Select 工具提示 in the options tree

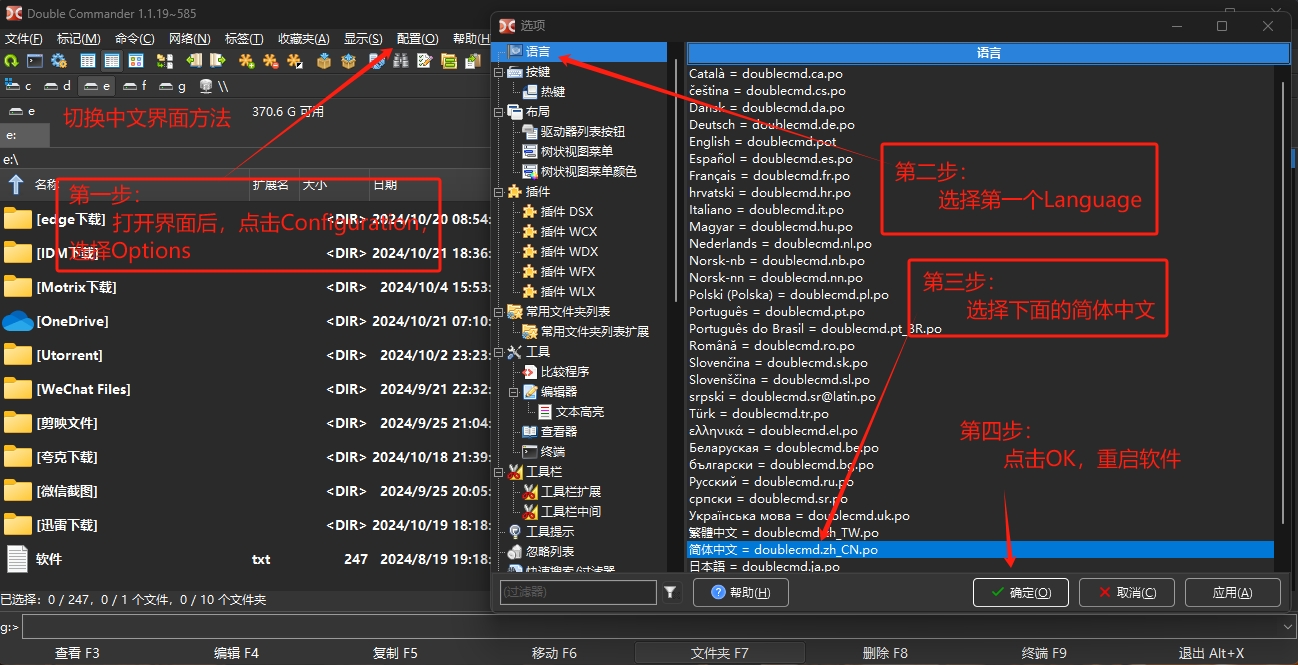point(550,532)
